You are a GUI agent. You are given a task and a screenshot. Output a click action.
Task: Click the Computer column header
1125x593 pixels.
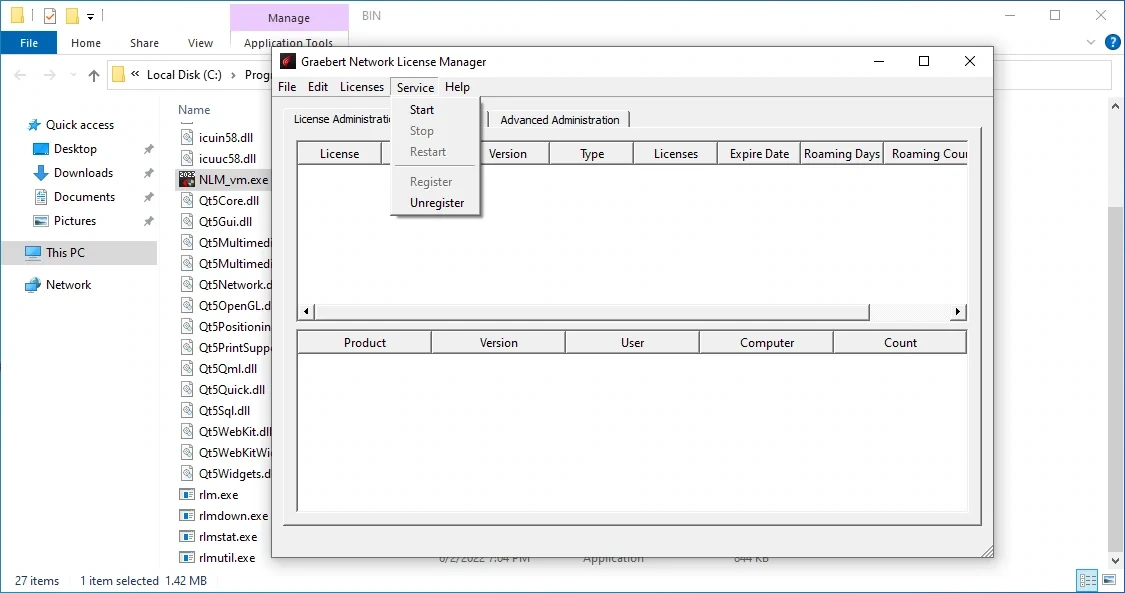pyautogui.click(x=766, y=343)
